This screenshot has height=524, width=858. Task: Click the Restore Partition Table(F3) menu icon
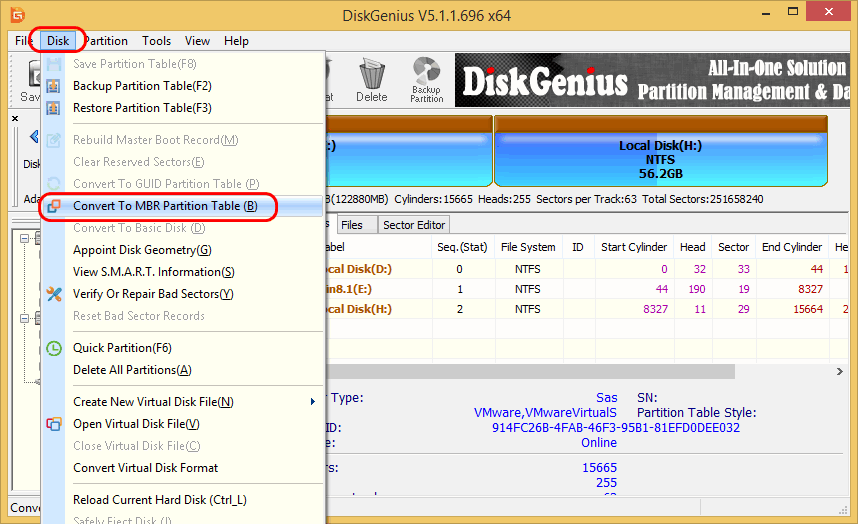pyautogui.click(x=54, y=108)
